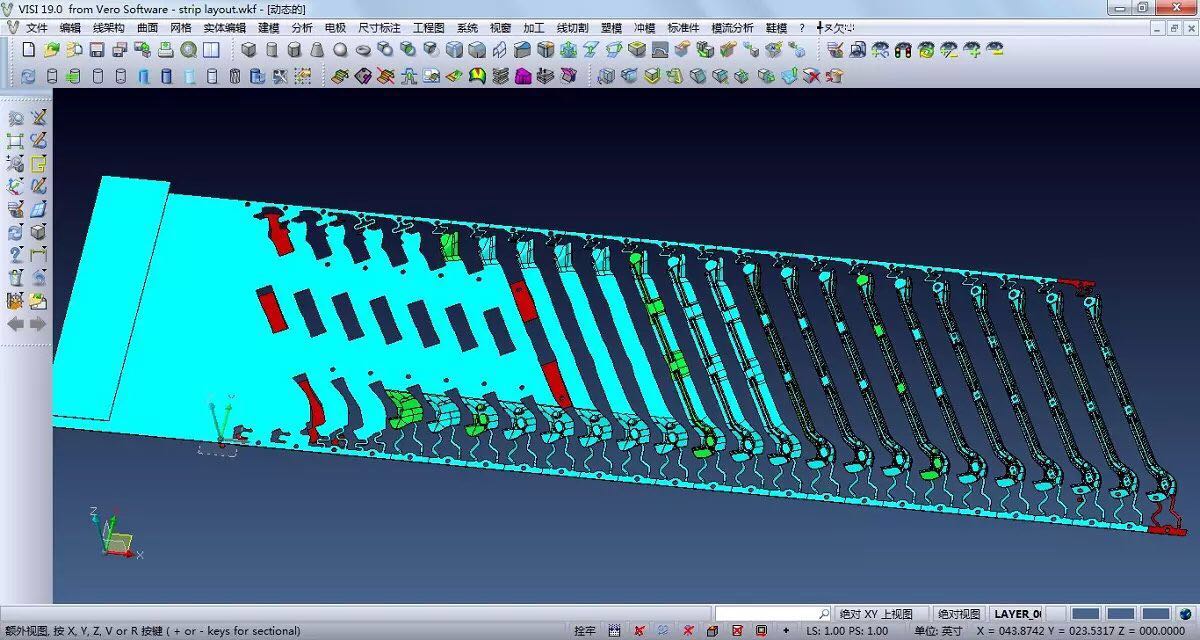Screen dimensions: 1200x640
Task: Select the cone solid primitive tool
Action: 317,50
